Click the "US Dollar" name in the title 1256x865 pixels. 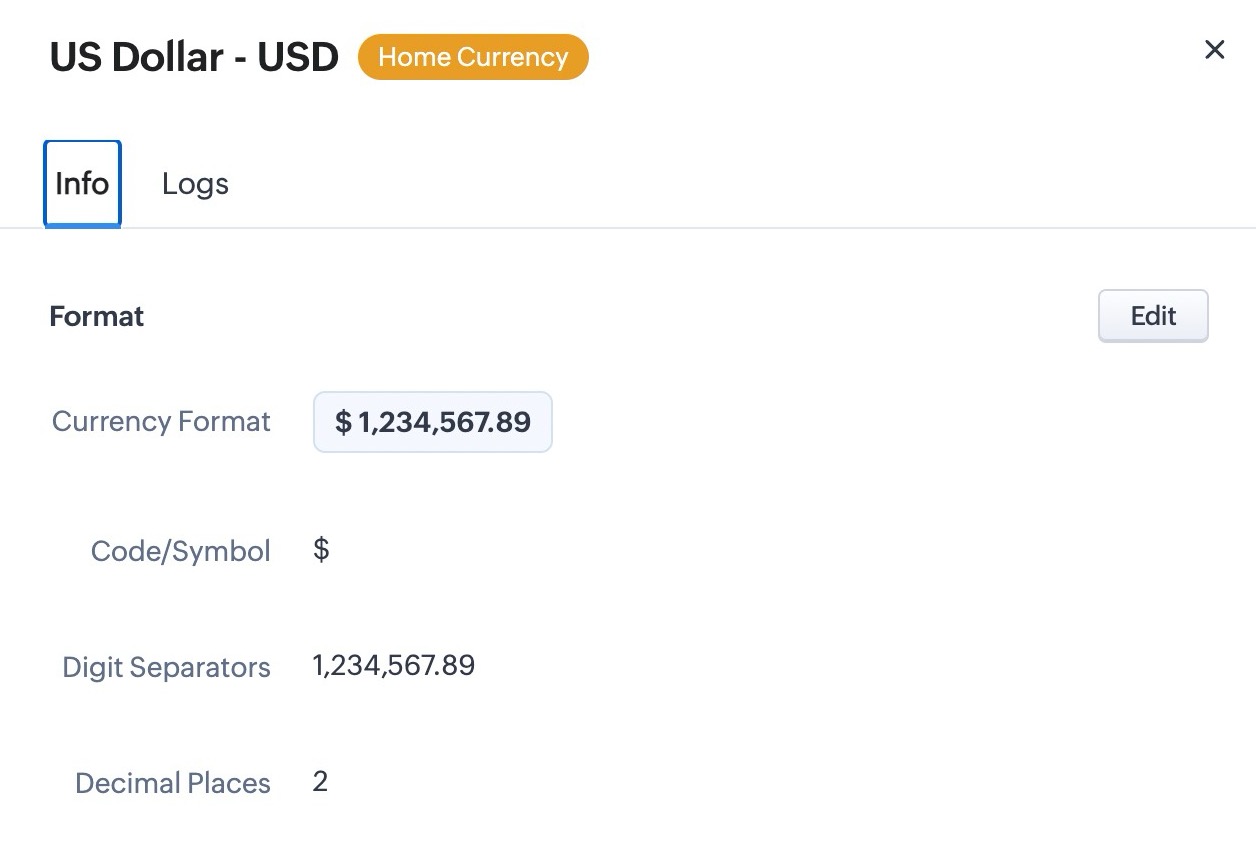(136, 57)
